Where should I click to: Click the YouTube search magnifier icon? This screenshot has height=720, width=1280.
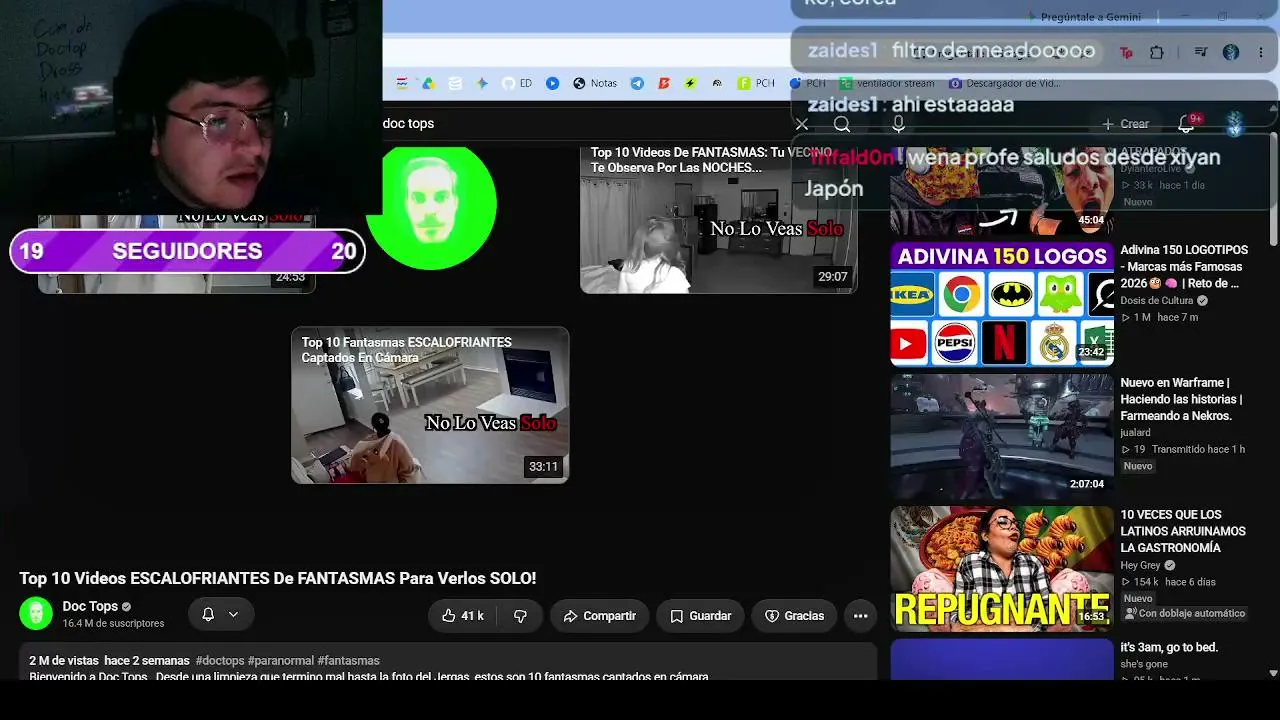pyautogui.click(x=842, y=124)
